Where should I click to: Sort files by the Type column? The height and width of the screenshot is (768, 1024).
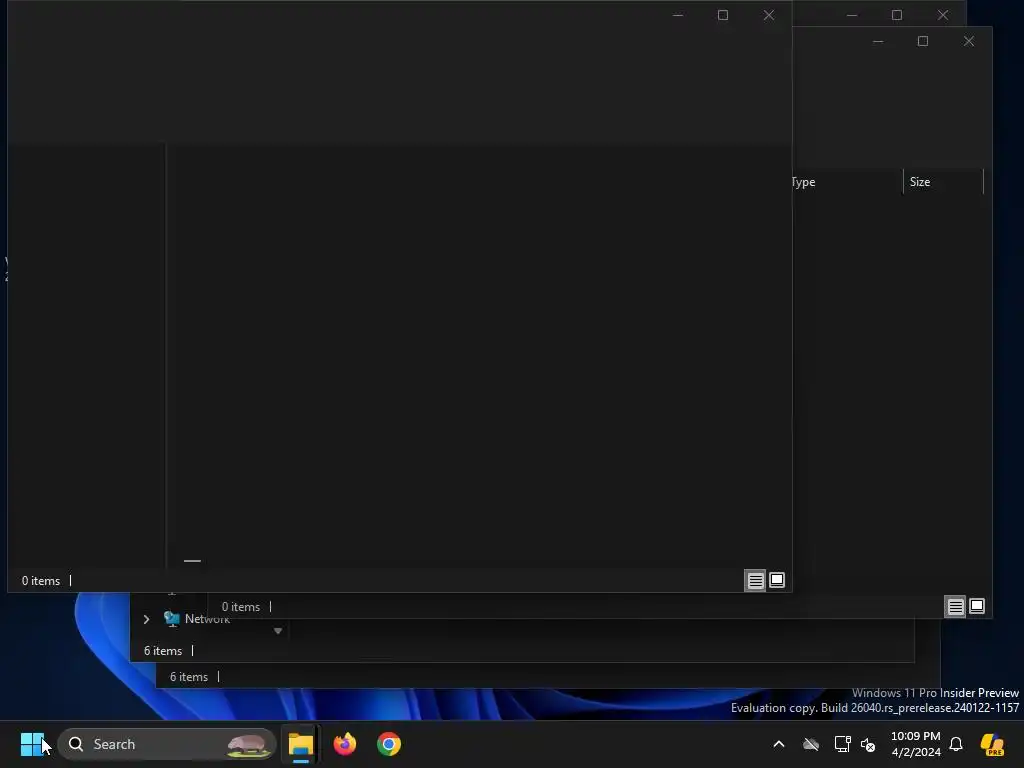click(x=847, y=182)
